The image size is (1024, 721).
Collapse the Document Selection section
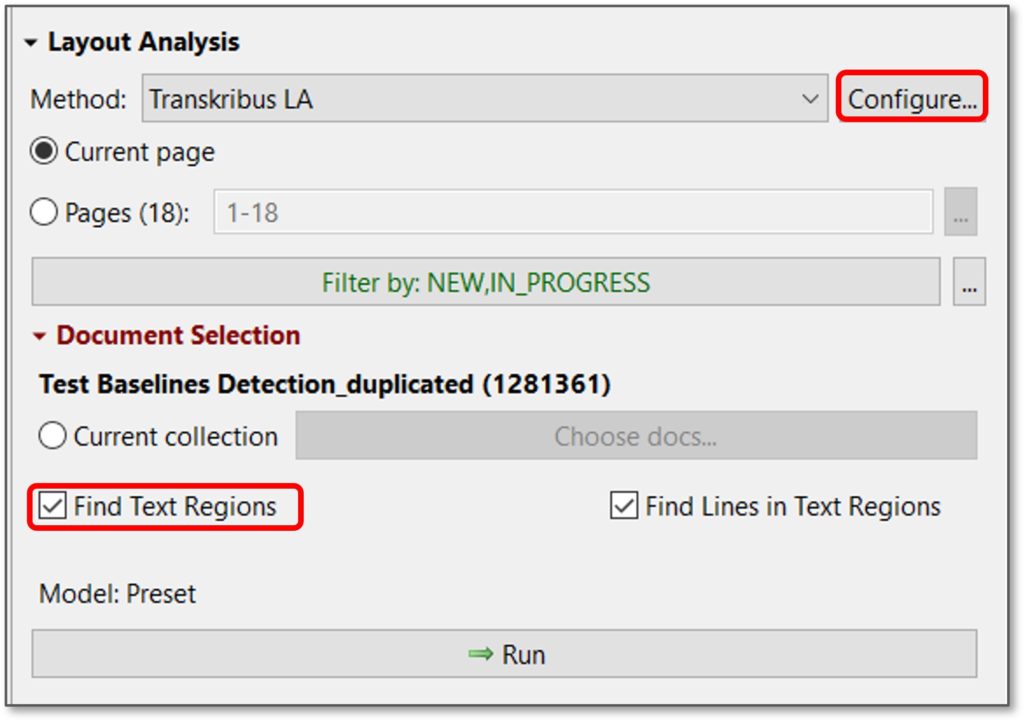point(39,336)
